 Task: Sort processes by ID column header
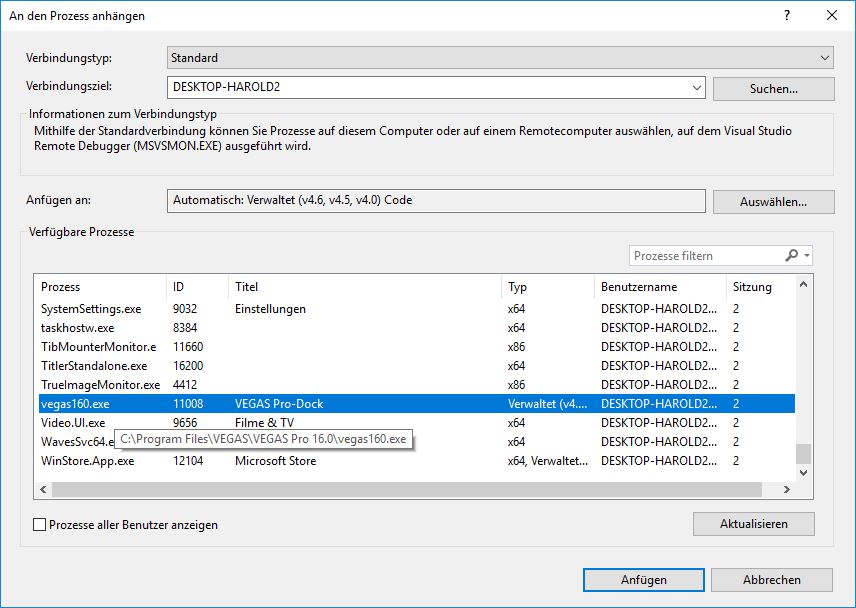(196, 287)
